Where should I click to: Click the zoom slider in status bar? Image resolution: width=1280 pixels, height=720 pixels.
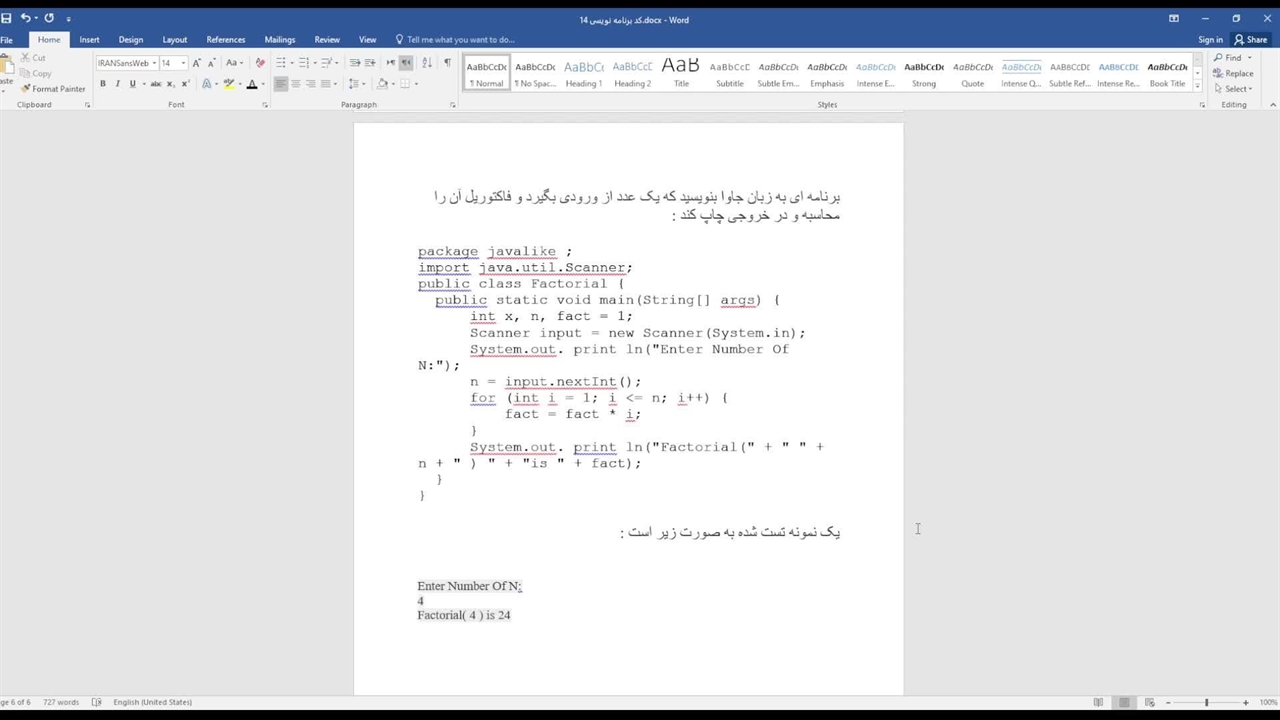[1206, 702]
